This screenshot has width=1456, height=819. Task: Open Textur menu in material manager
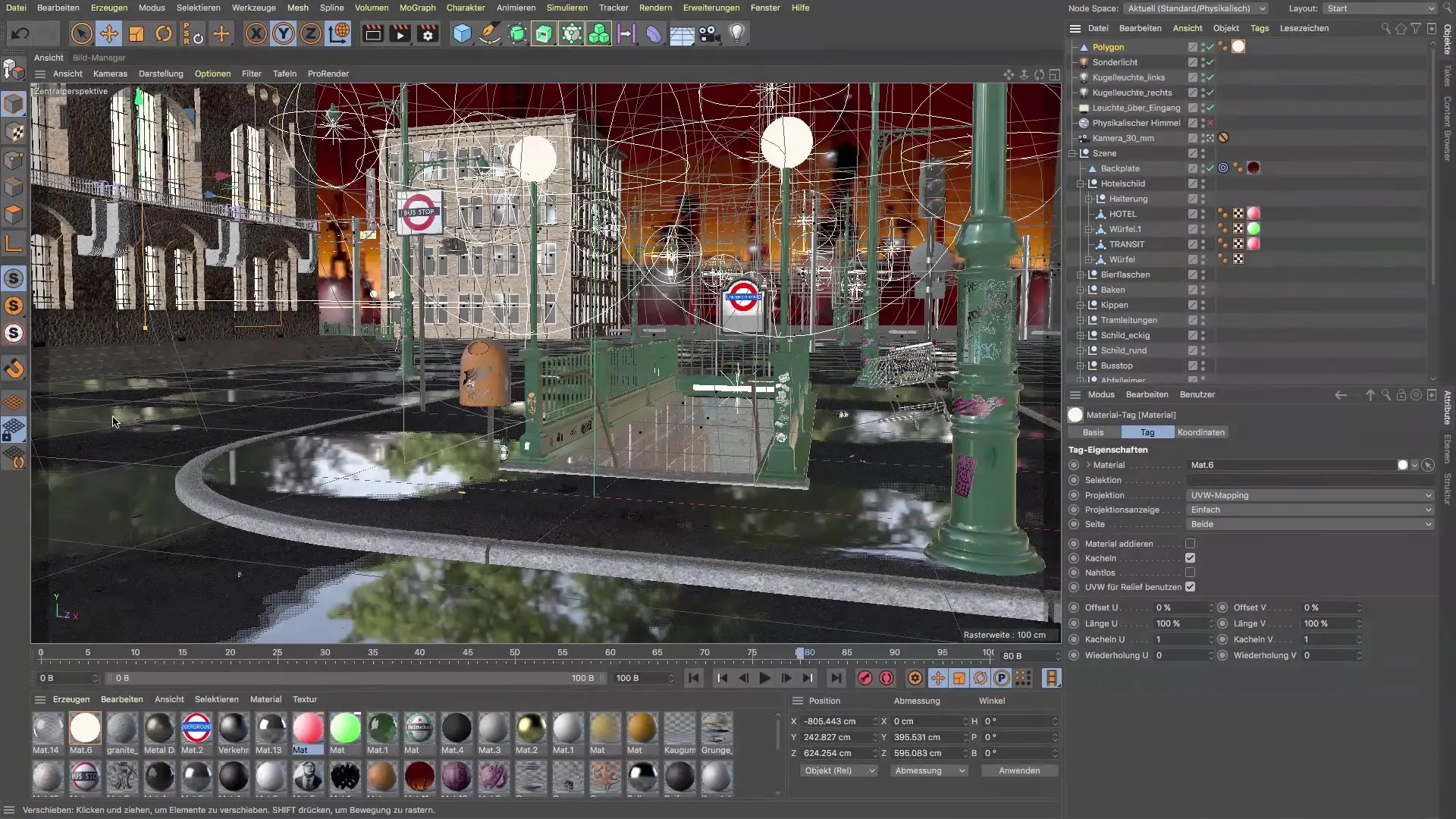tap(305, 699)
